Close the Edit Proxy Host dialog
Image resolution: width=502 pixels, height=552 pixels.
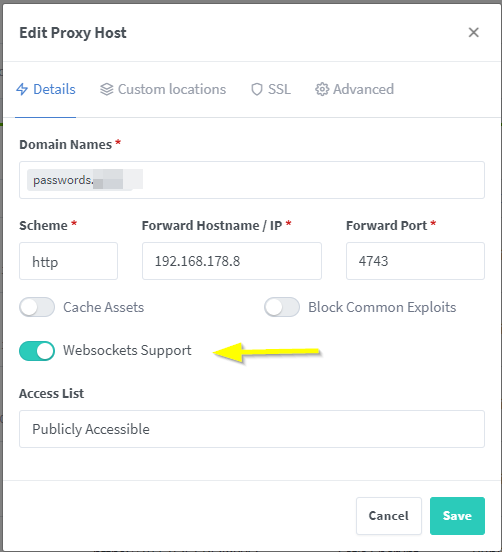[x=473, y=32]
